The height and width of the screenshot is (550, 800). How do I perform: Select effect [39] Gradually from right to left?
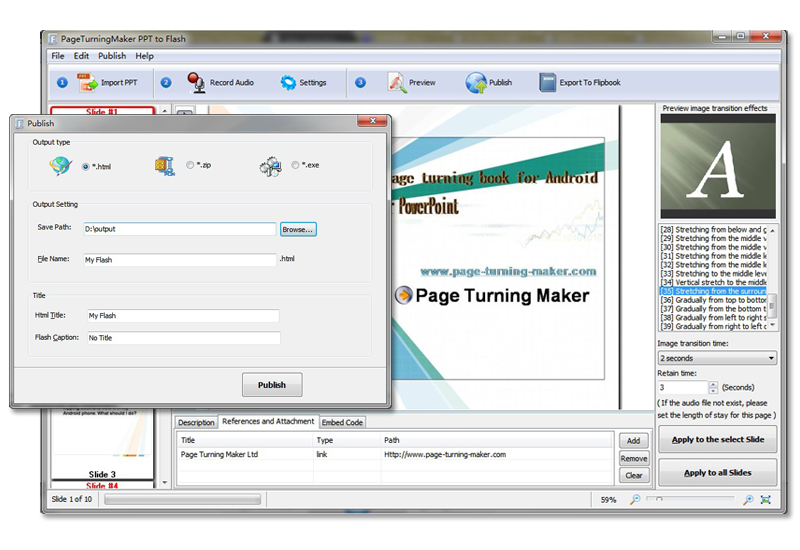pos(713,327)
